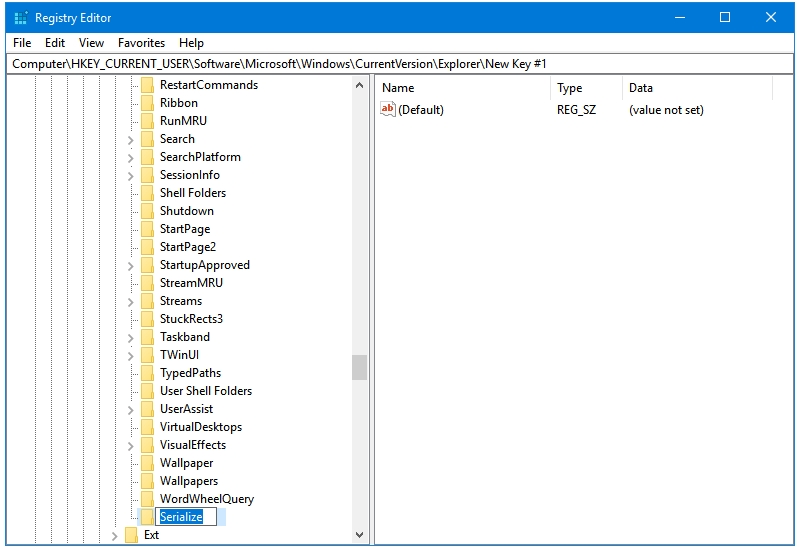
Task: Click the TWinUI folder icon
Action: point(147,355)
